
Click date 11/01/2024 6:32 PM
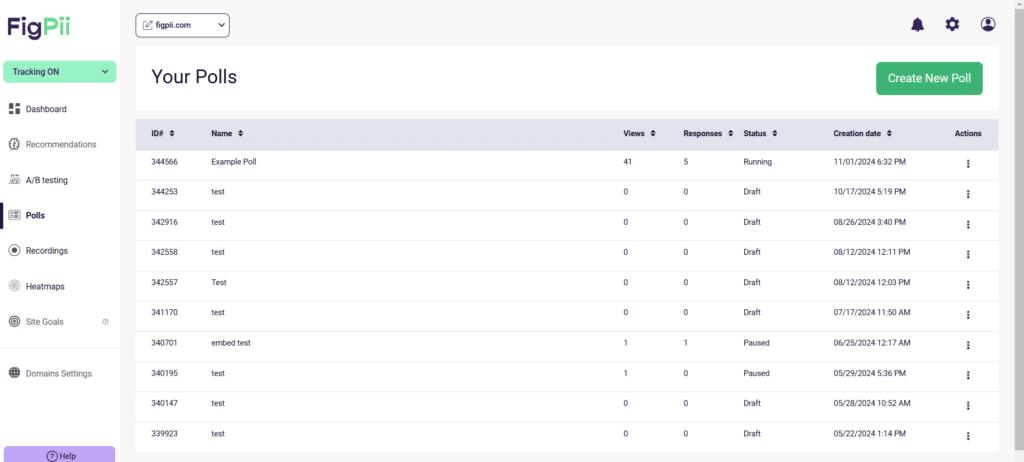pyautogui.click(x=869, y=161)
